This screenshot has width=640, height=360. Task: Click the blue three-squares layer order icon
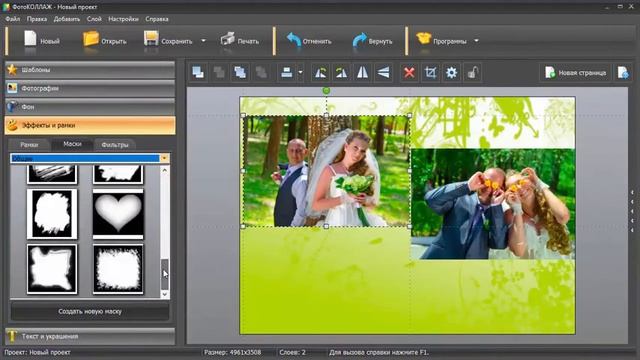click(240, 73)
